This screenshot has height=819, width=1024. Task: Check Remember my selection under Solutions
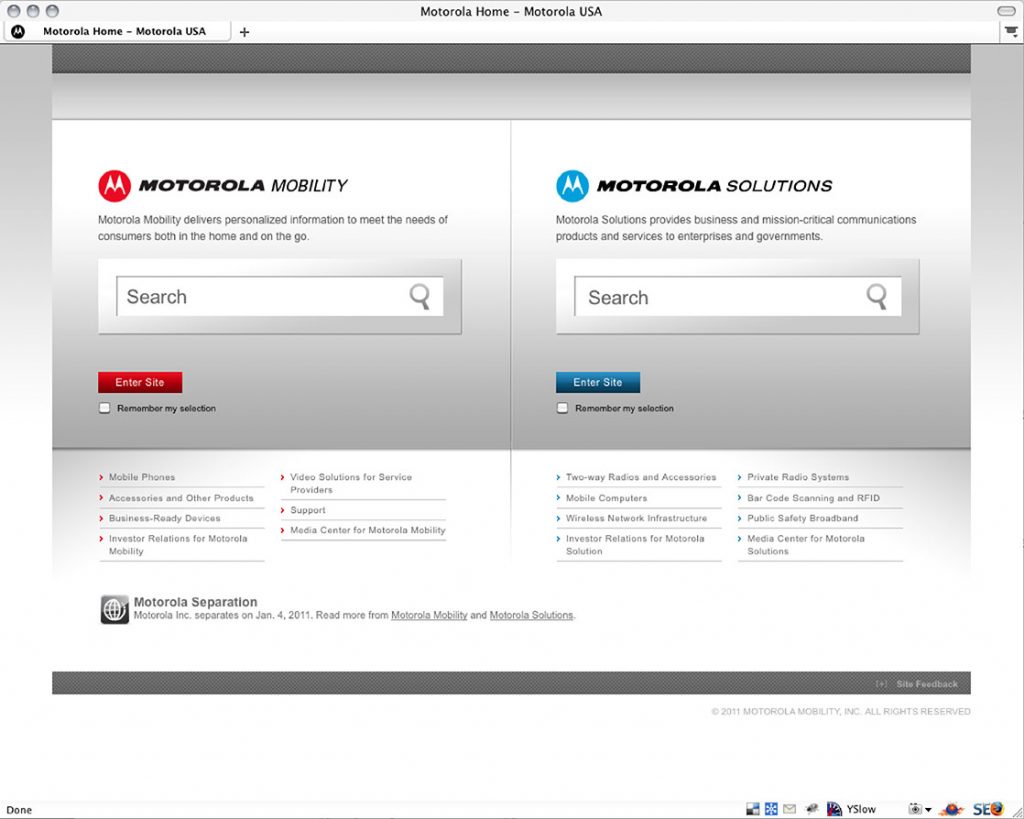click(x=563, y=408)
